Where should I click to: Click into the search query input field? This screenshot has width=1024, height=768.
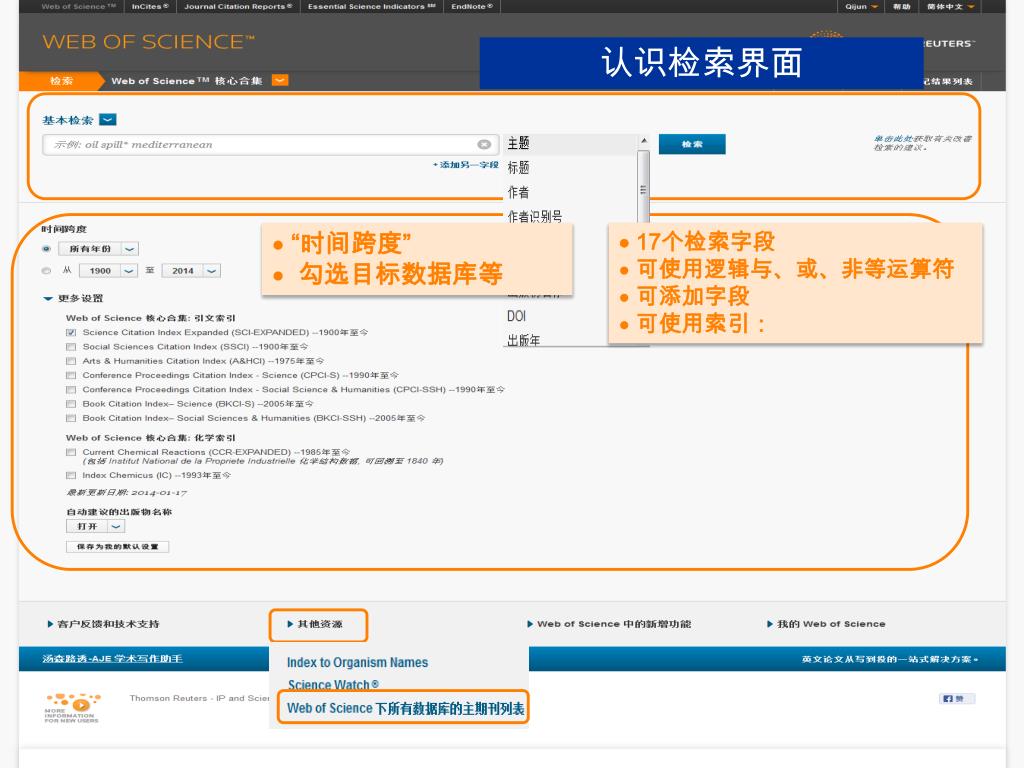pyautogui.click(x=270, y=145)
